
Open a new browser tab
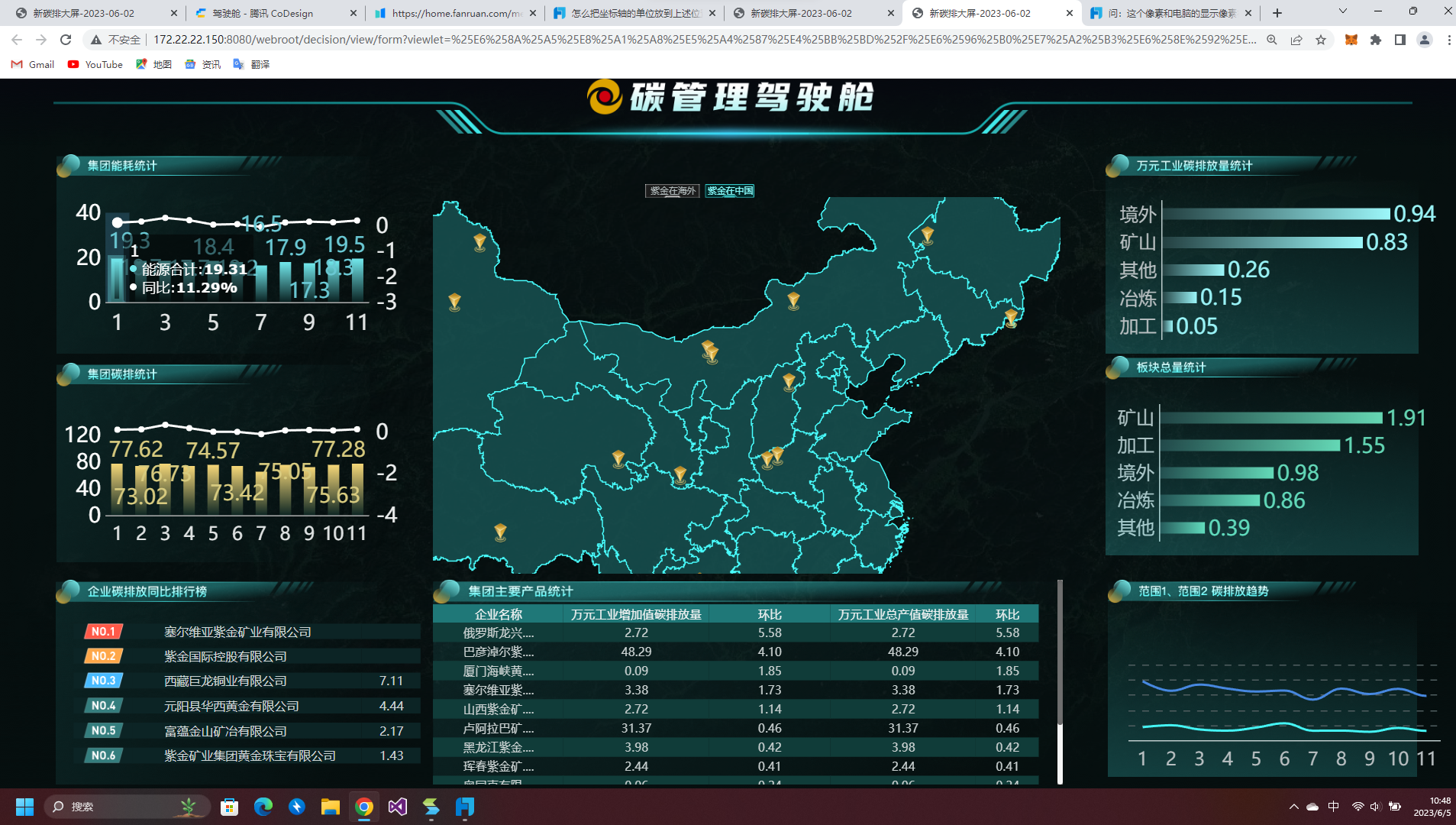click(x=1277, y=13)
